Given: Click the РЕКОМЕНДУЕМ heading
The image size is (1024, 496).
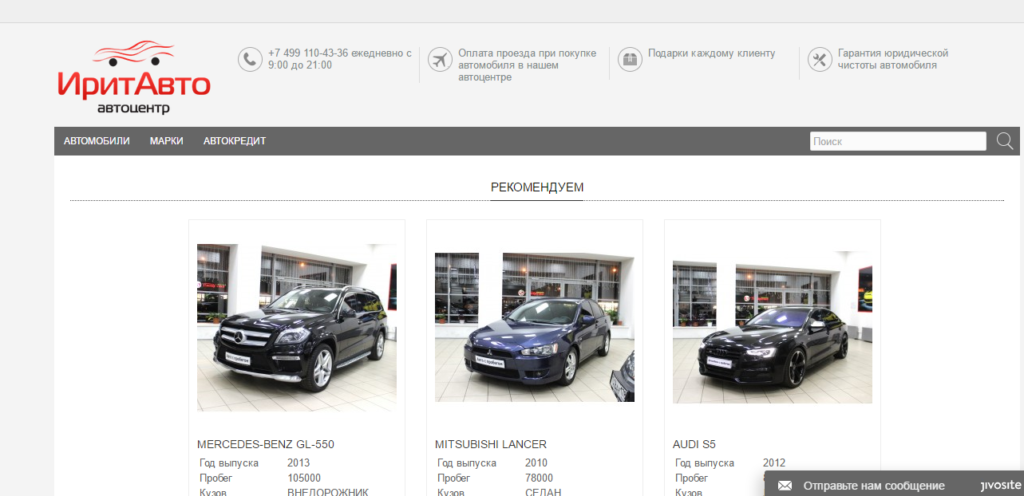Looking at the screenshot, I should point(537,187).
